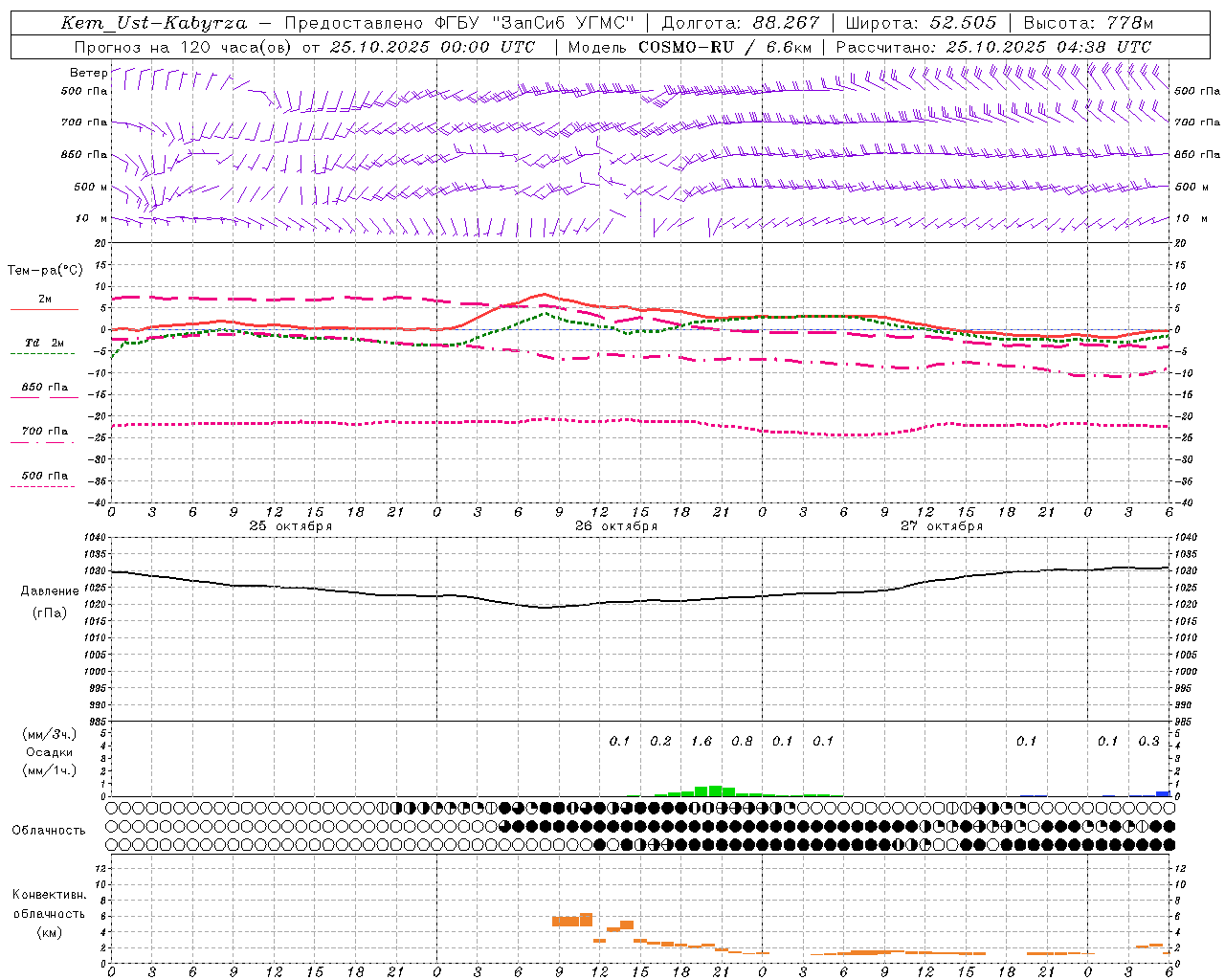Click the Ветер panel label

(88, 73)
